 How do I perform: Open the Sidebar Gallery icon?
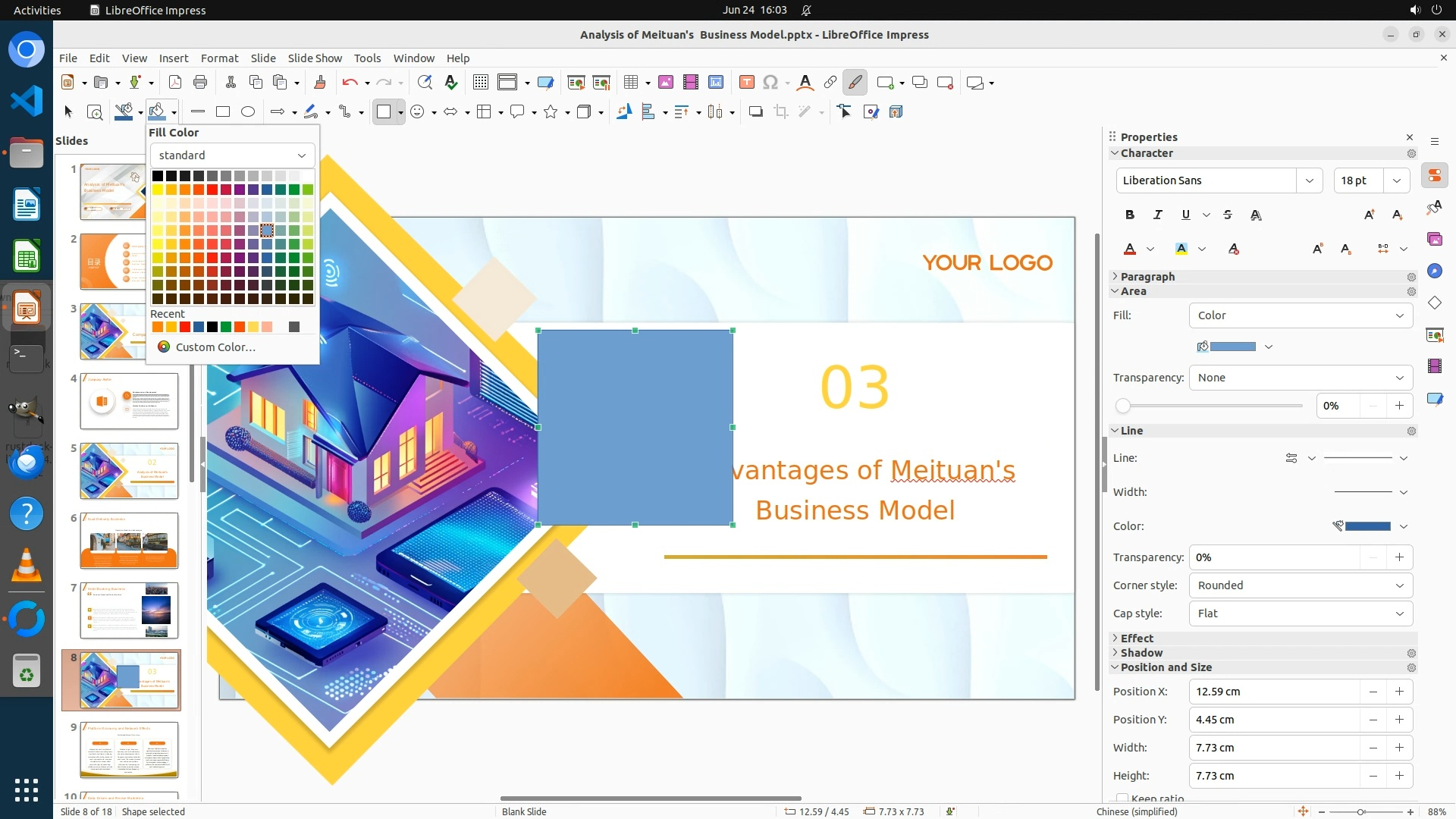[x=1434, y=240]
